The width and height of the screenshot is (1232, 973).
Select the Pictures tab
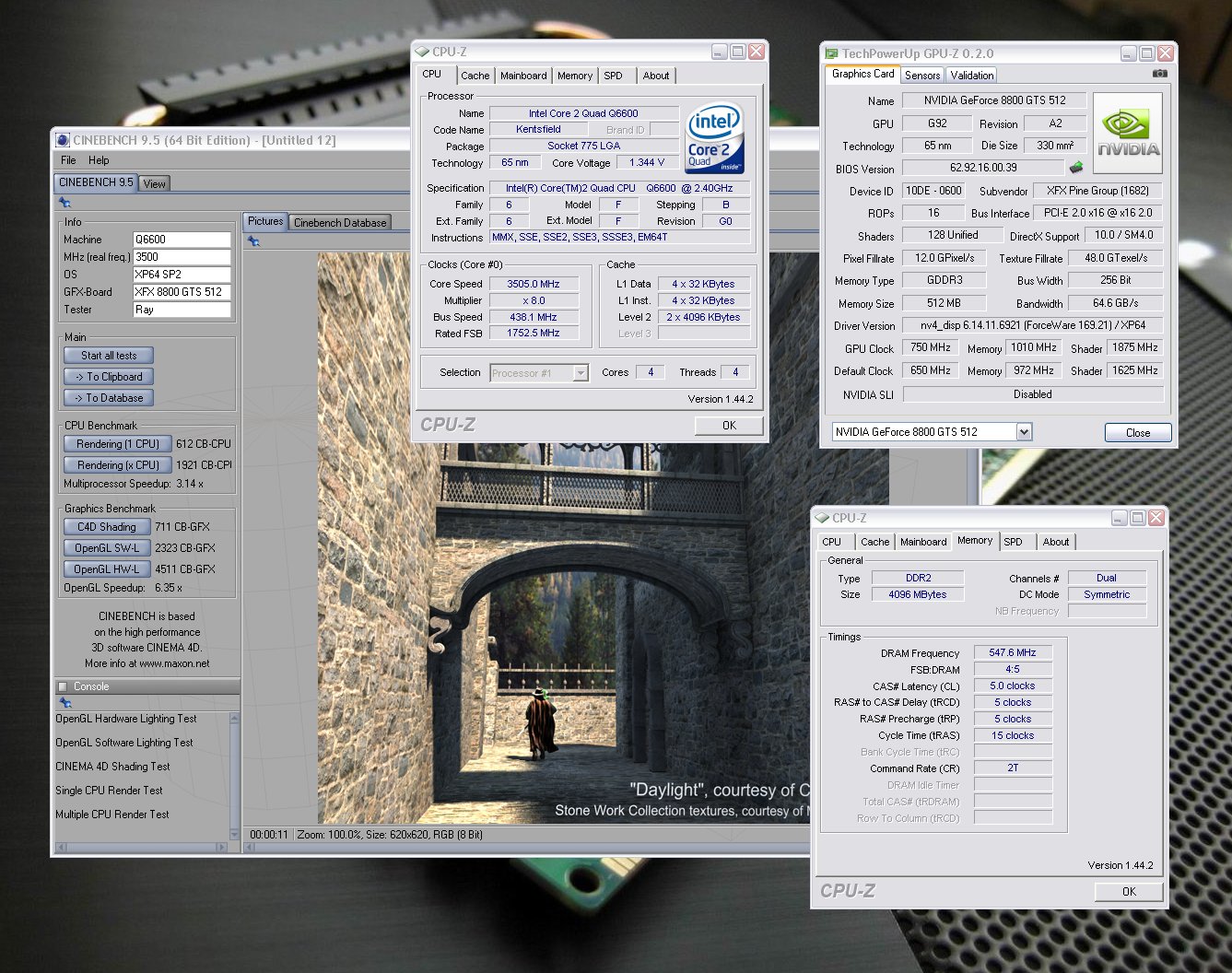[265, 221]
